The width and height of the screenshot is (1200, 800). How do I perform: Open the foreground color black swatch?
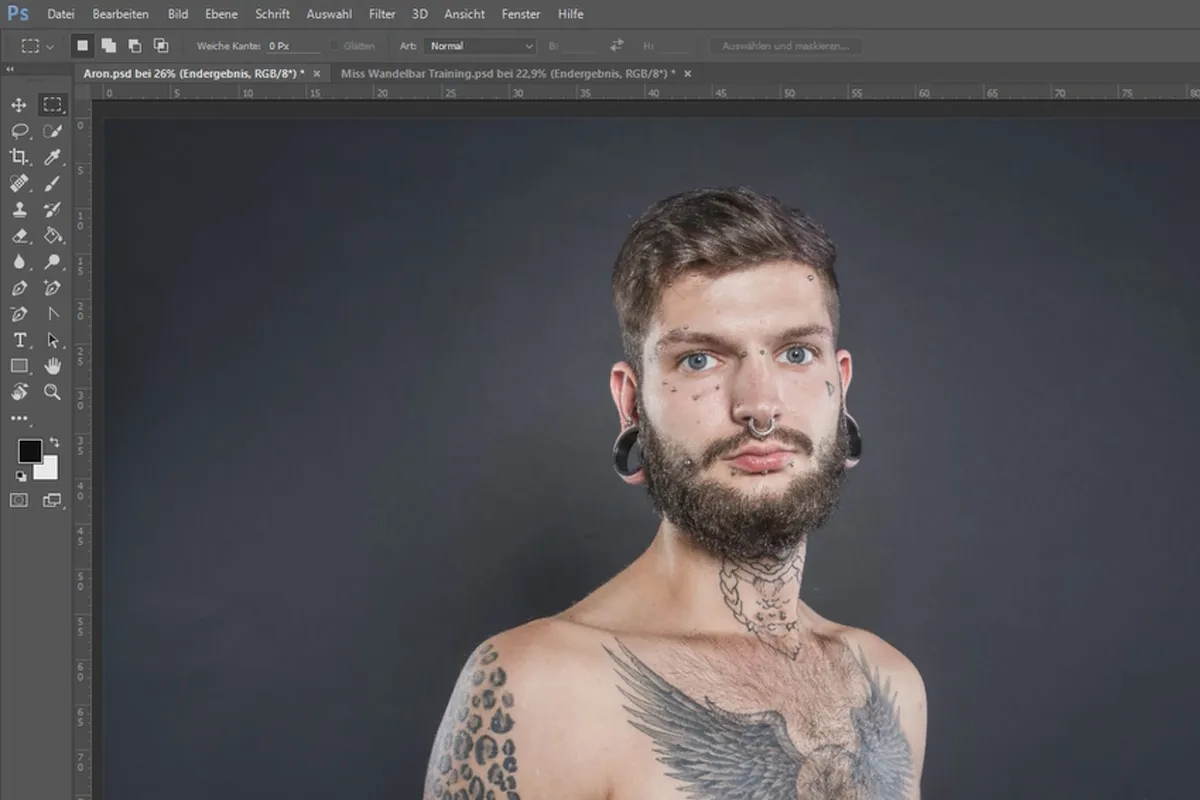point(29,451)
